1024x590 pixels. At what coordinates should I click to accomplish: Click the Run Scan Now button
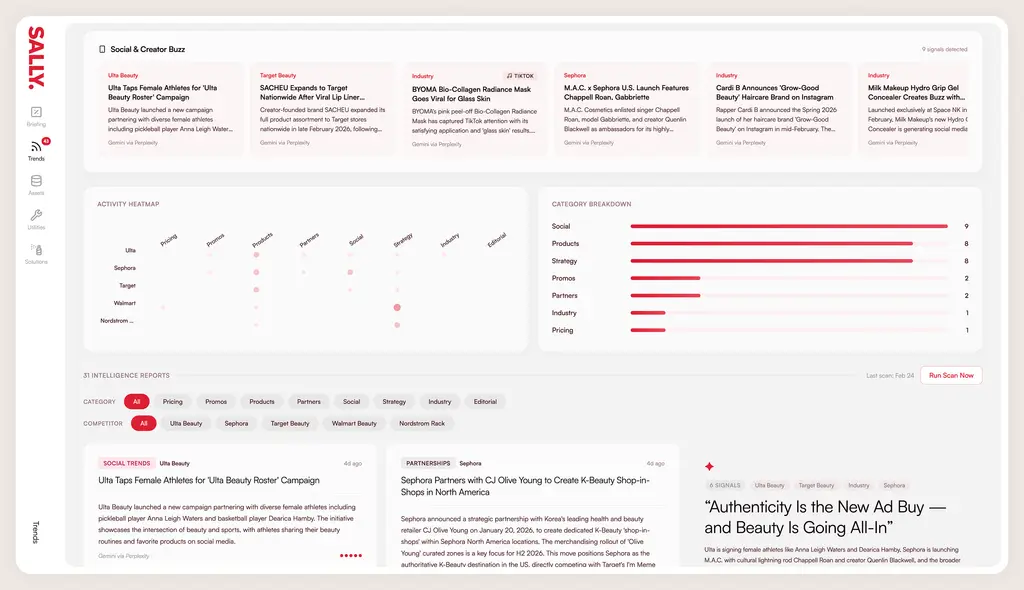coord(951,376)
